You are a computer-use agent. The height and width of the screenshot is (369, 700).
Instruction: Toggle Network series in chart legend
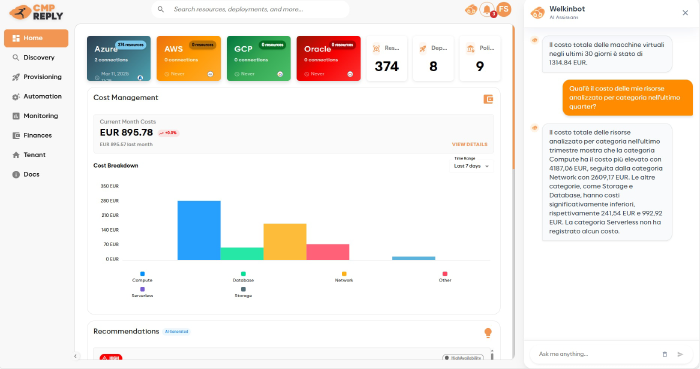point(344,277)
